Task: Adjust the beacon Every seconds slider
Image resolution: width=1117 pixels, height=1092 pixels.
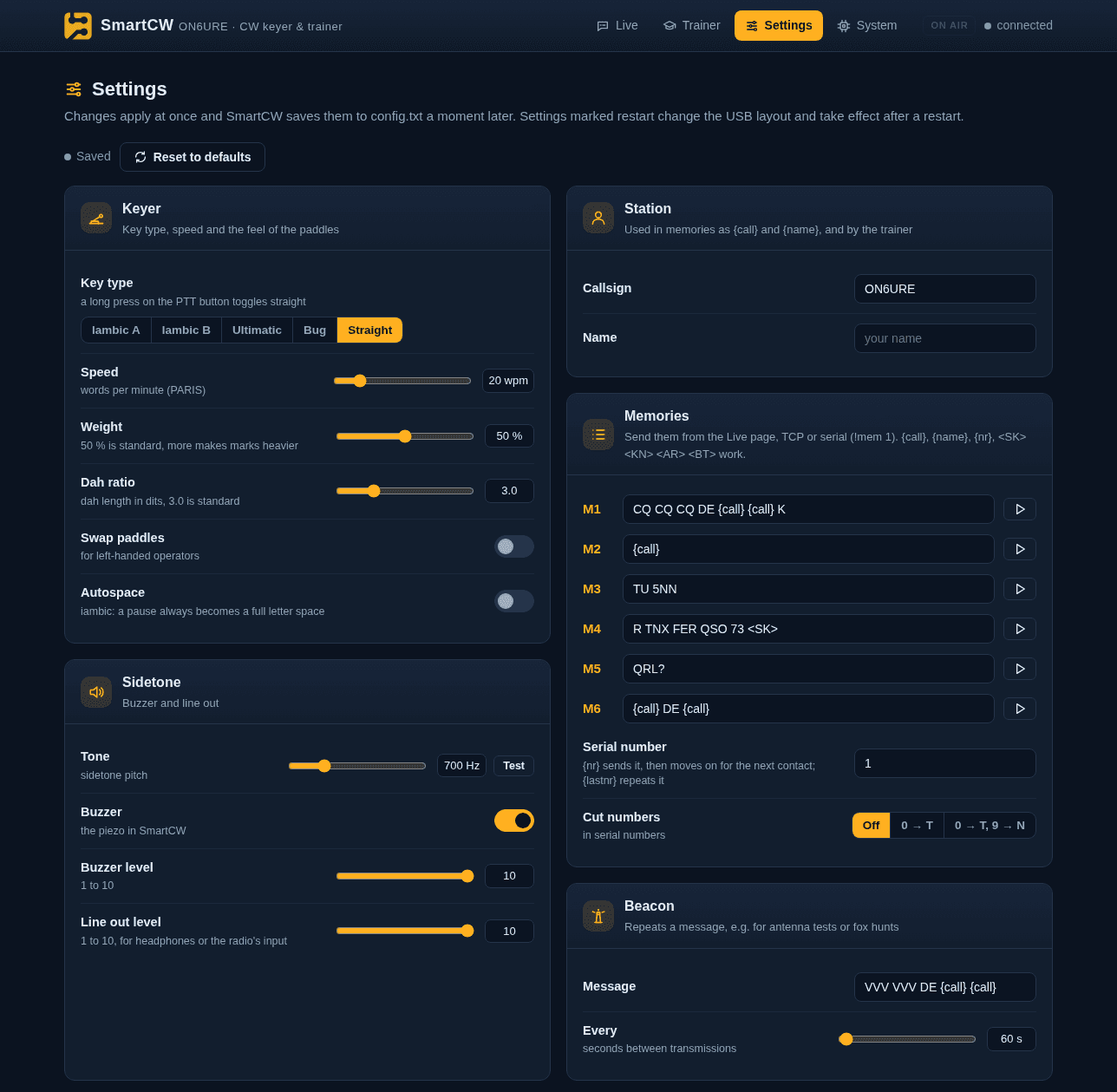Action: tap(907, 1039)
